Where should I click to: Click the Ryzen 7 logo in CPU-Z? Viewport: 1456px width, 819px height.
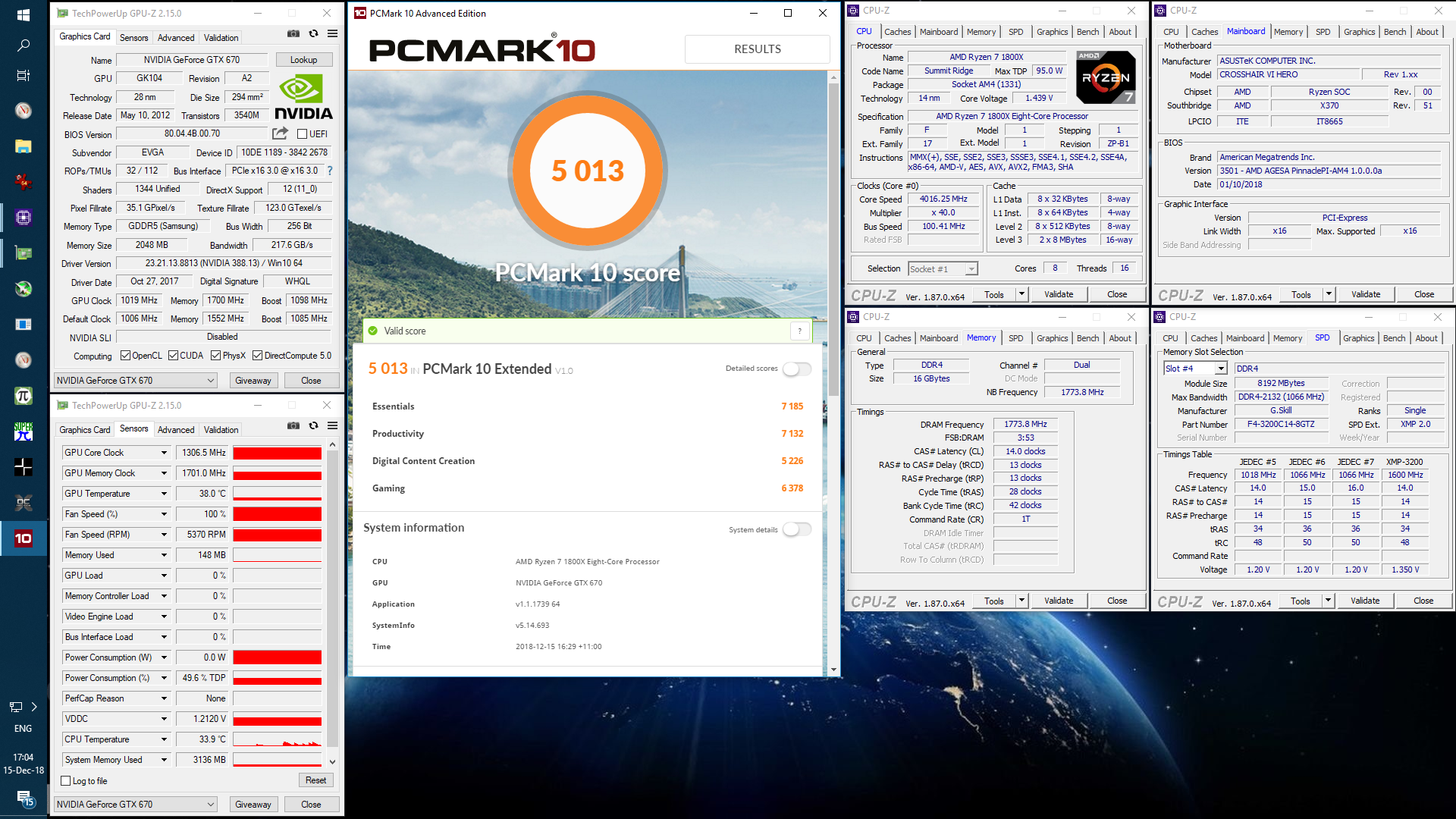coord(1106,77)
